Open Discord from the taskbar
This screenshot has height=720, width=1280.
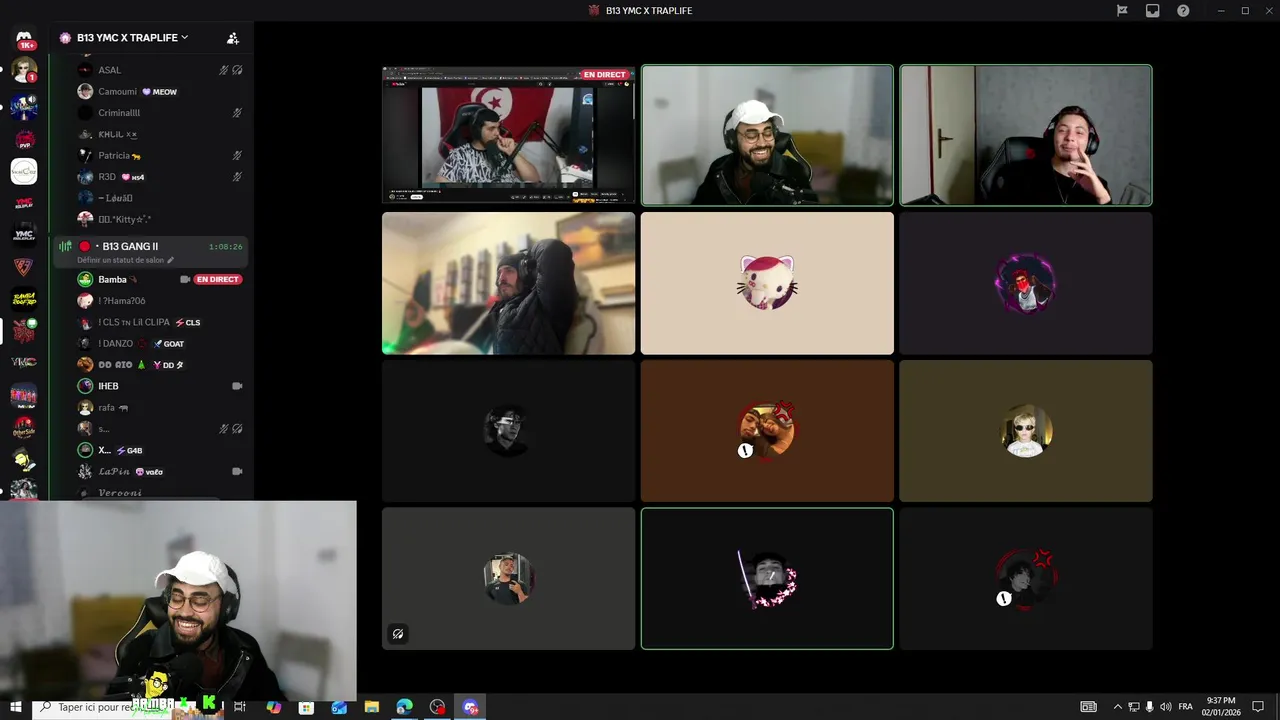click(470, 707)
